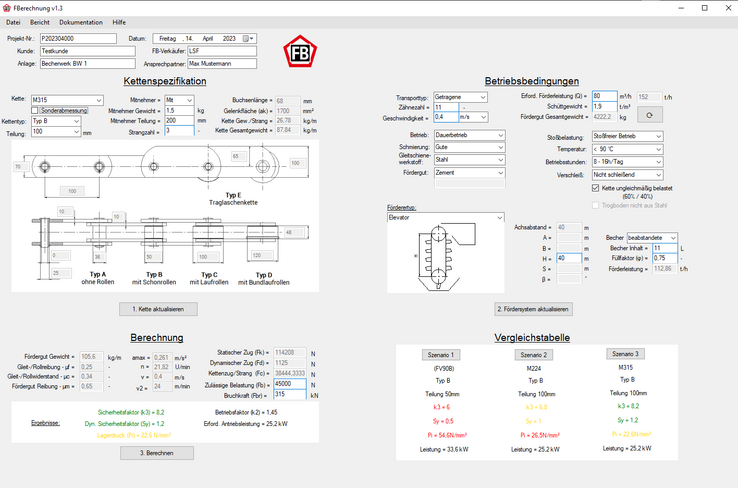Click the Mitnehmer Teilung 200 field
738x488 pixels.
(179, 121)
